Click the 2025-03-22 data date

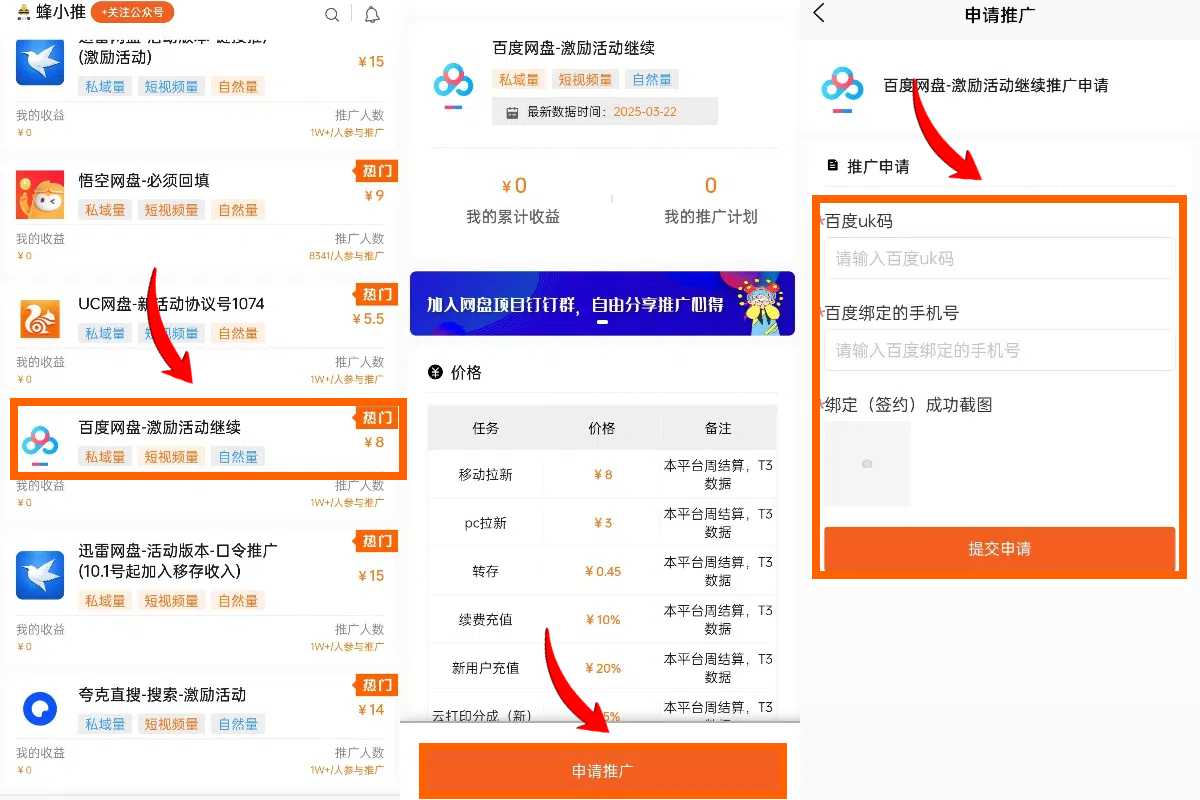[x=645, y=112]
